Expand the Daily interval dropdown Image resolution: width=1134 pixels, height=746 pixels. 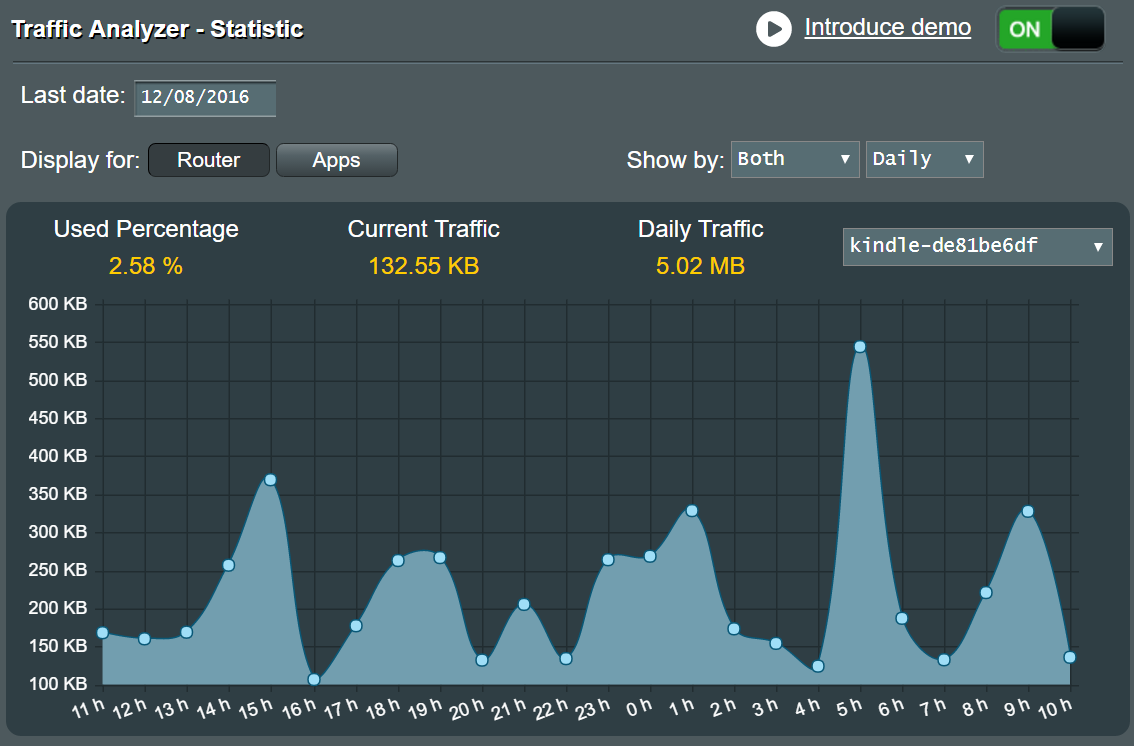[924, 159]
